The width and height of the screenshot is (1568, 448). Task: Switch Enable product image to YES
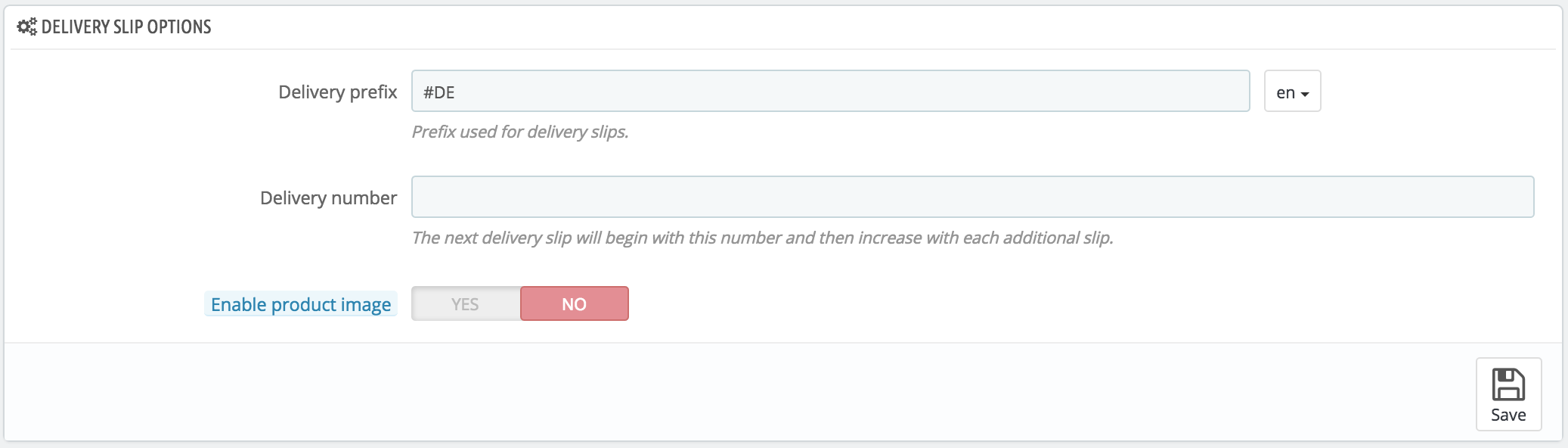[x=466, y=304]
